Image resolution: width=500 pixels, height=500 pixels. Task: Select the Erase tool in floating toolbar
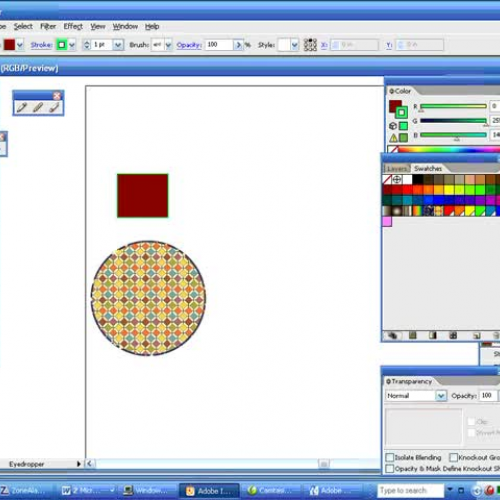coord(54,107)
